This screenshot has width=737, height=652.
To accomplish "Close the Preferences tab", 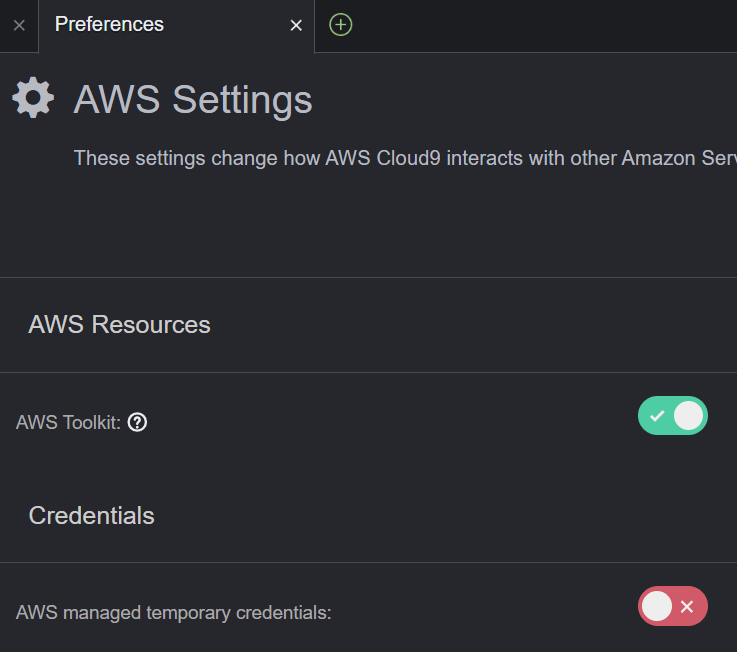I will click(296, 25).
